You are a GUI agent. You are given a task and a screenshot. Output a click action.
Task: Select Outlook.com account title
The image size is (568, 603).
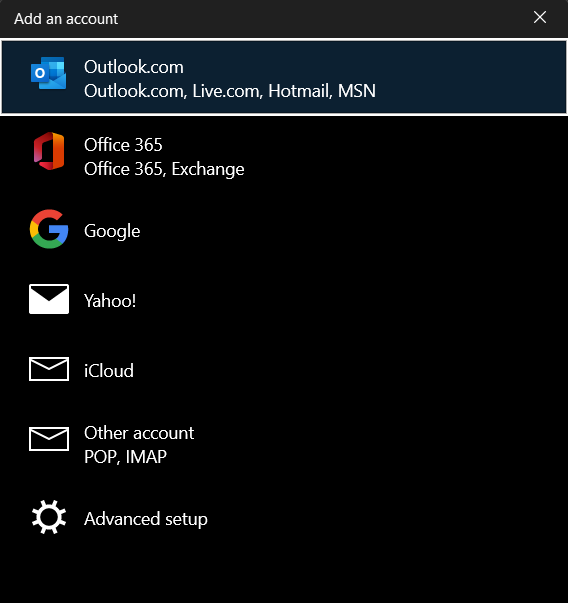(134, 67)
